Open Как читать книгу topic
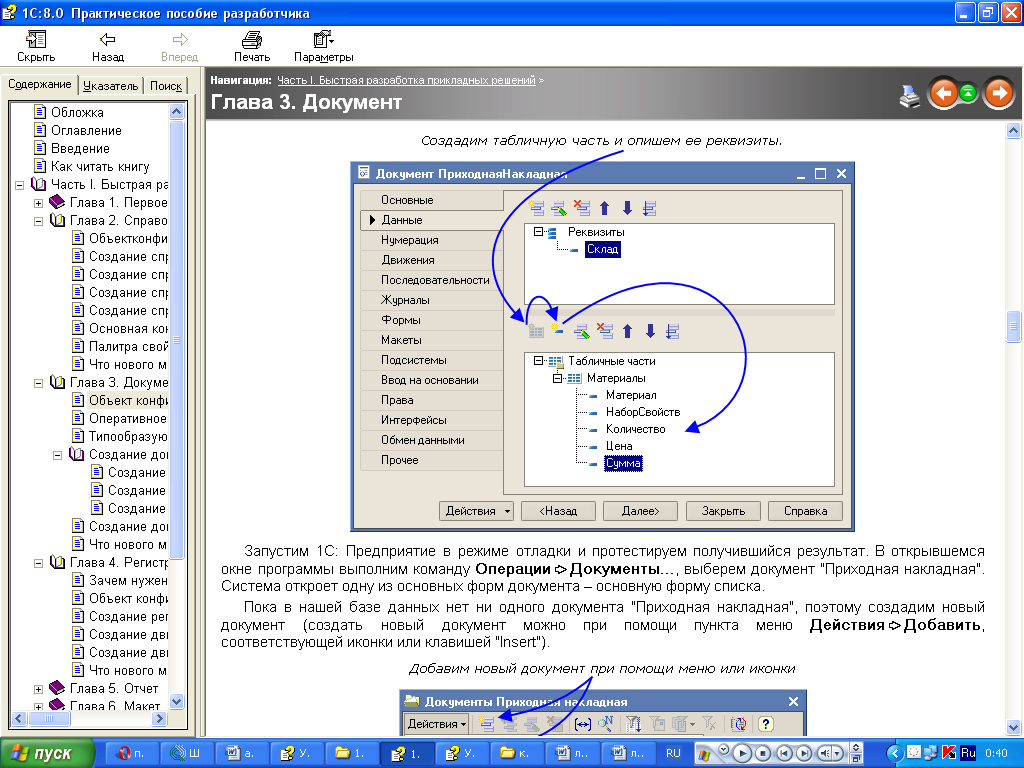1024x768 pixels. click(x=100, y=167)
